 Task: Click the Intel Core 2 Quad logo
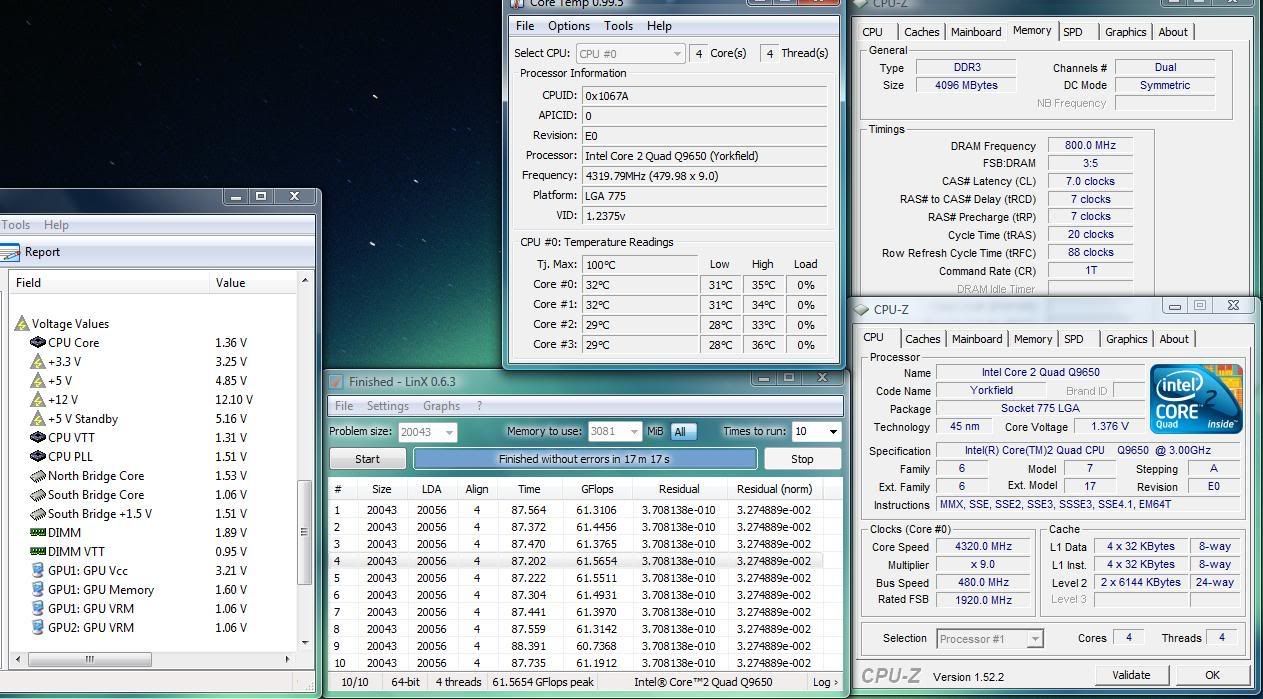point(1196,398)
